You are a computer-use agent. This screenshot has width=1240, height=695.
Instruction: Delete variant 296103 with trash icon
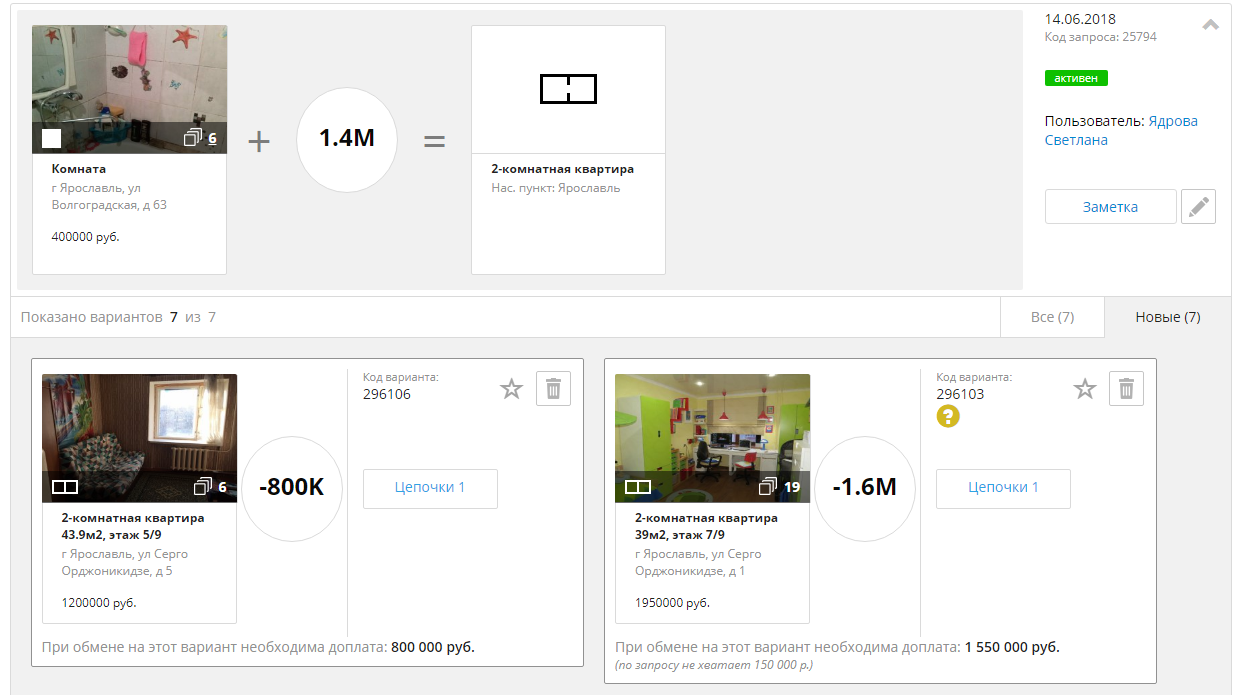[x=1126, y=389]
